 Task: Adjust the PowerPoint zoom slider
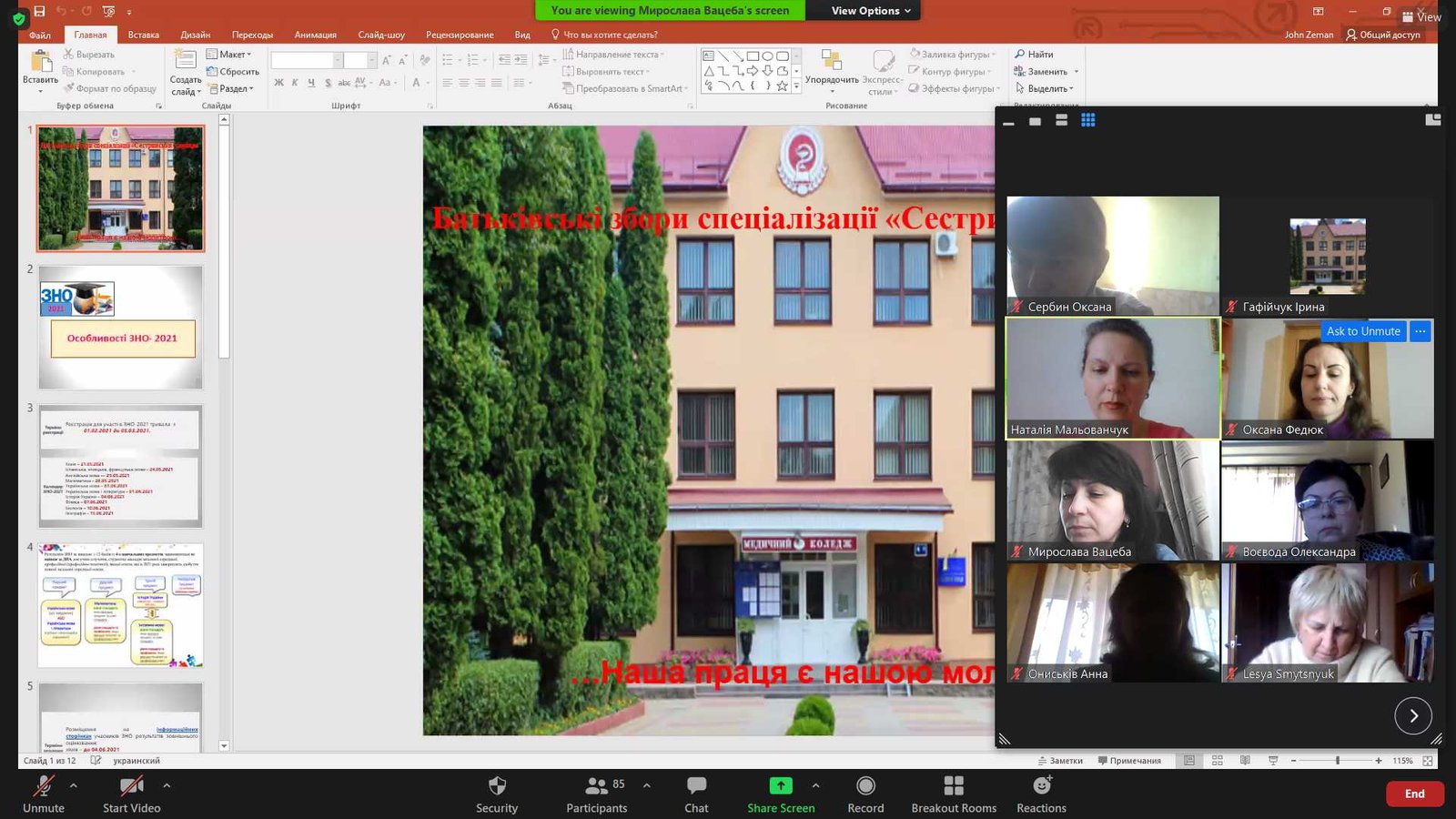(x=1337, y=761)
